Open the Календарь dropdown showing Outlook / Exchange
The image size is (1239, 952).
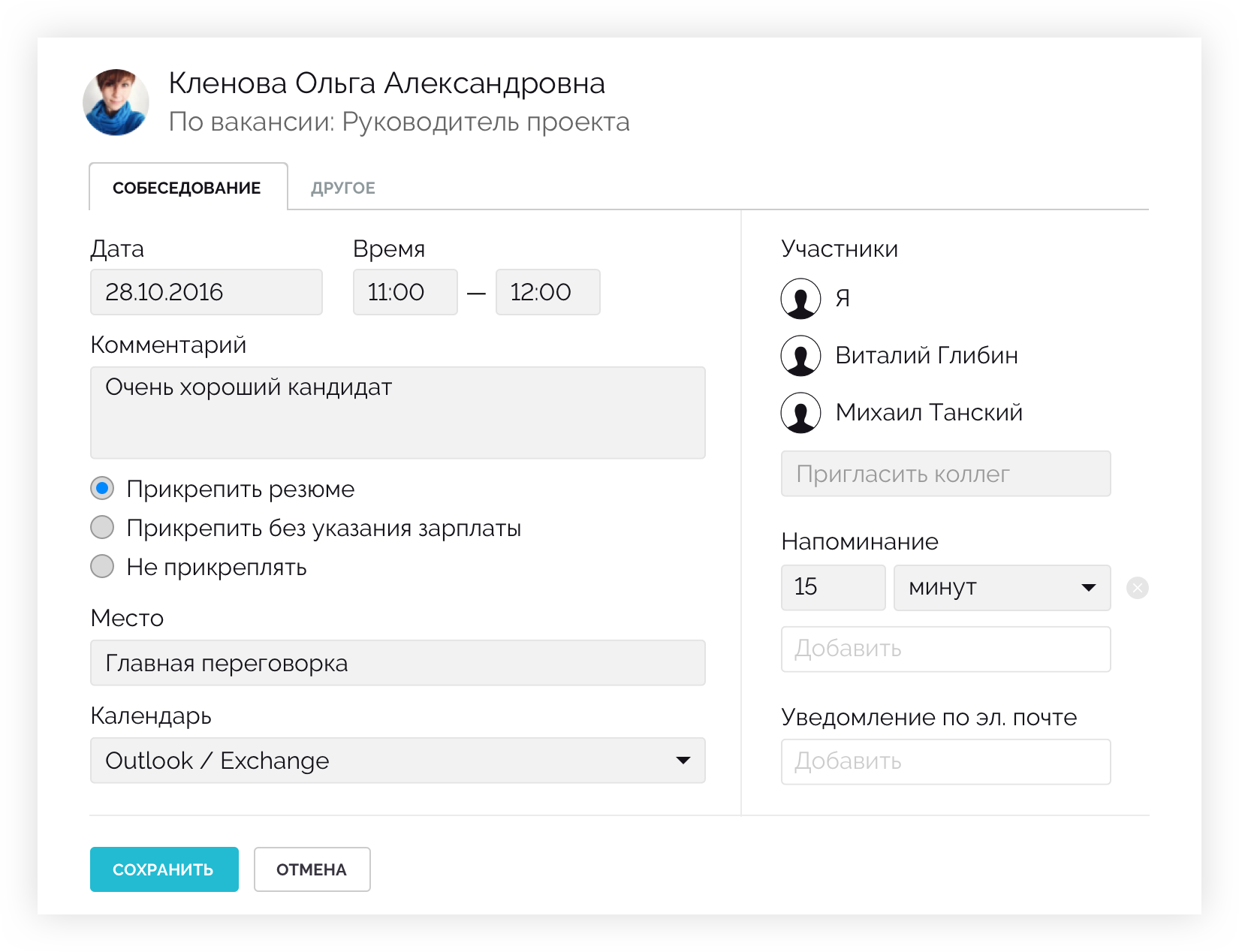(397, 761)
